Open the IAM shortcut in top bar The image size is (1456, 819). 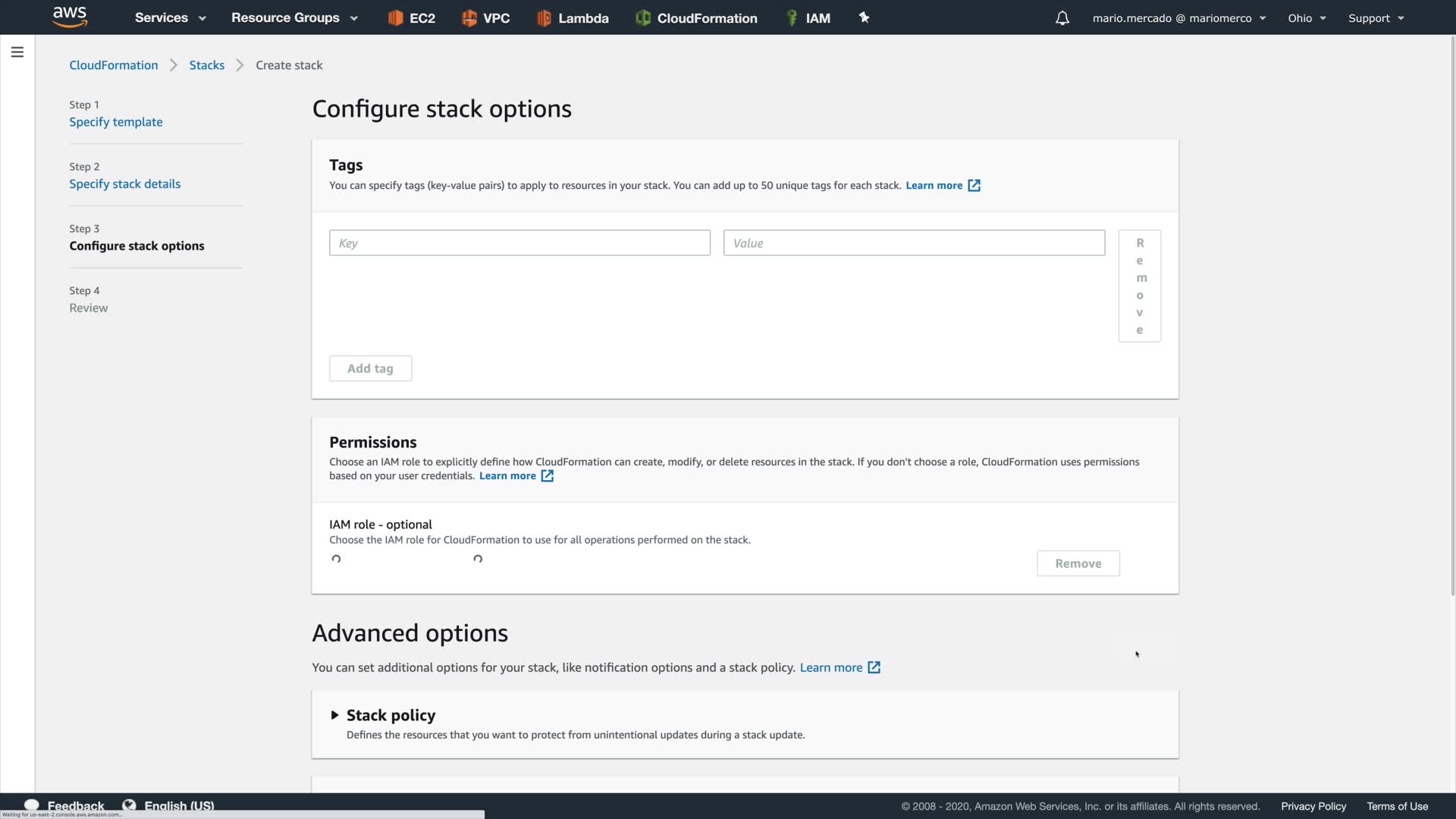808,18
